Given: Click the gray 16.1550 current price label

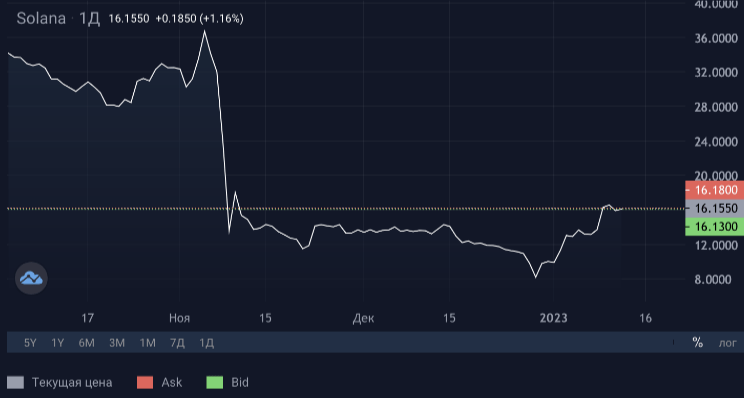Looking at the screenshot, I should [x=715, y=208].
